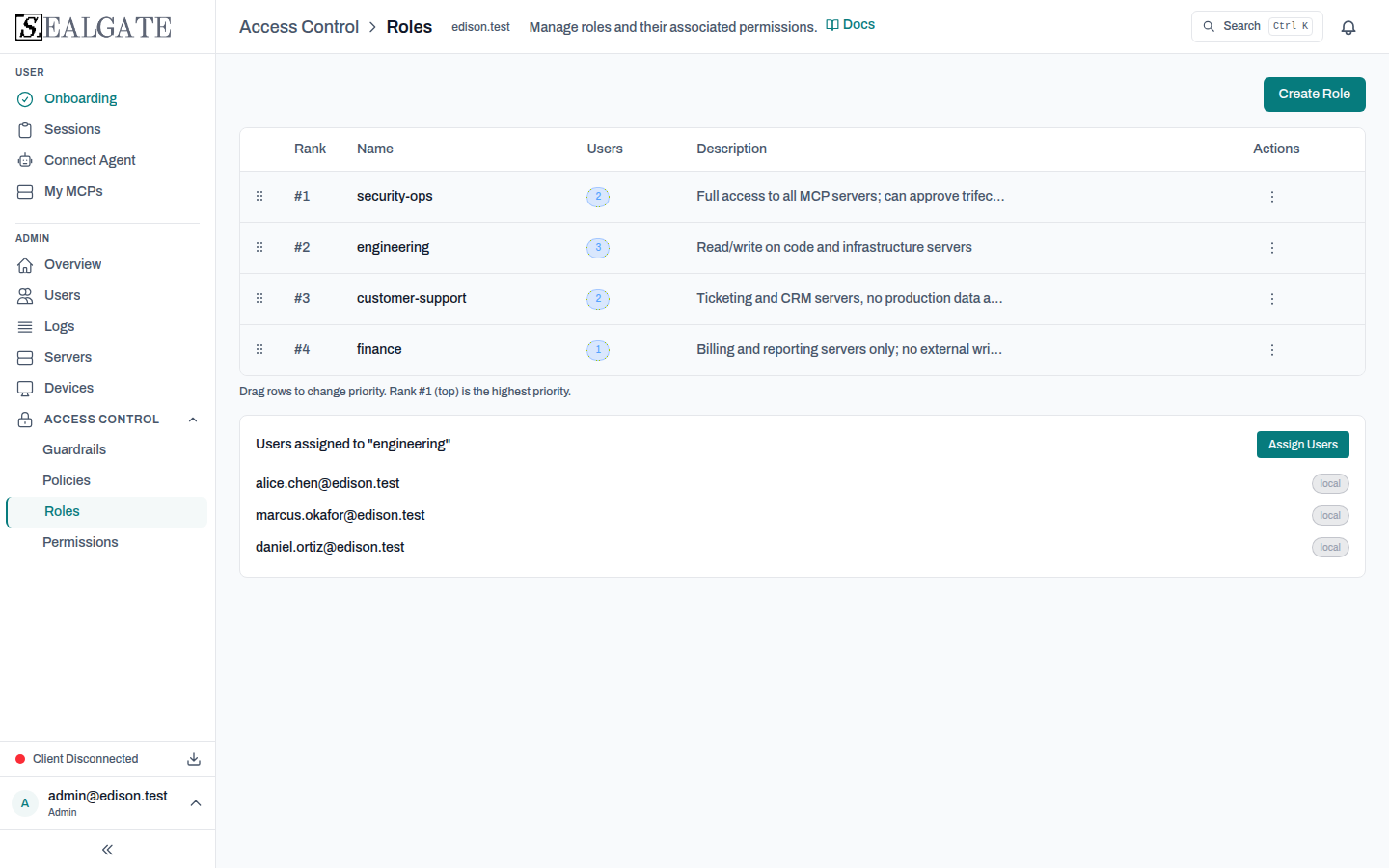Open Permissions under Access Control
The image size is (1389, 868).
[80, 542]
